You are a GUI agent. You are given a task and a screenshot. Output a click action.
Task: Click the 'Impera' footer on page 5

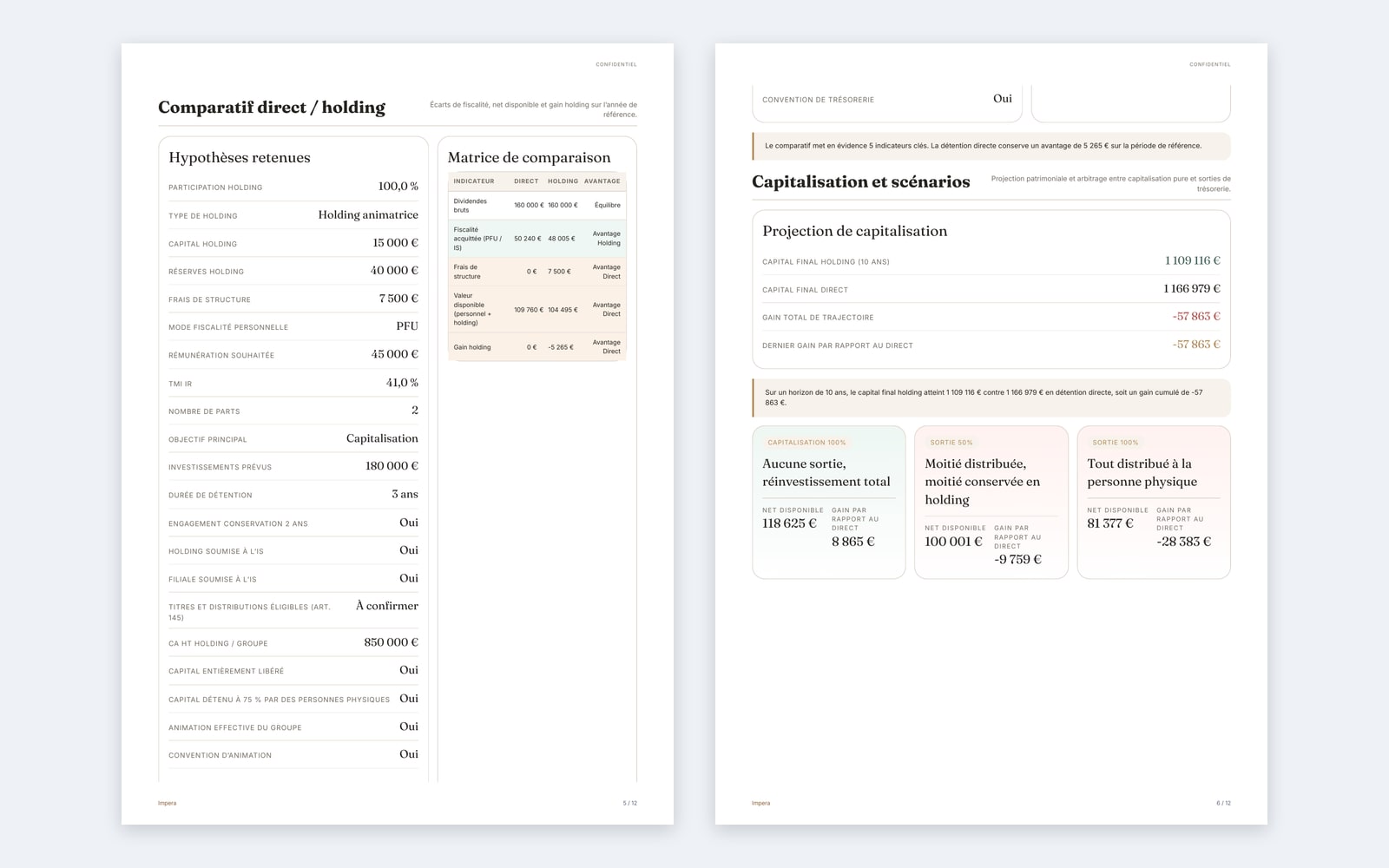click(167, 803)
